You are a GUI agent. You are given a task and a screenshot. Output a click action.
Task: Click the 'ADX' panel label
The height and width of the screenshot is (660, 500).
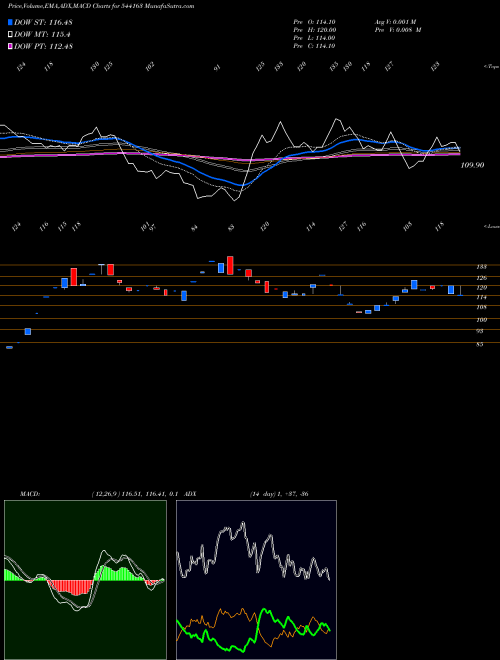pos(190,494)
